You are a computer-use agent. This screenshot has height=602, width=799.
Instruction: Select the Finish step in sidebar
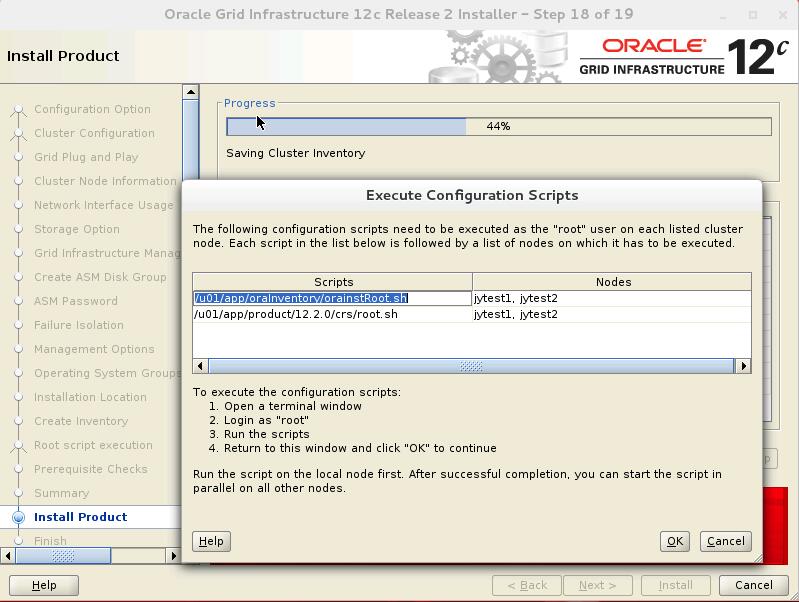[50, 541]
